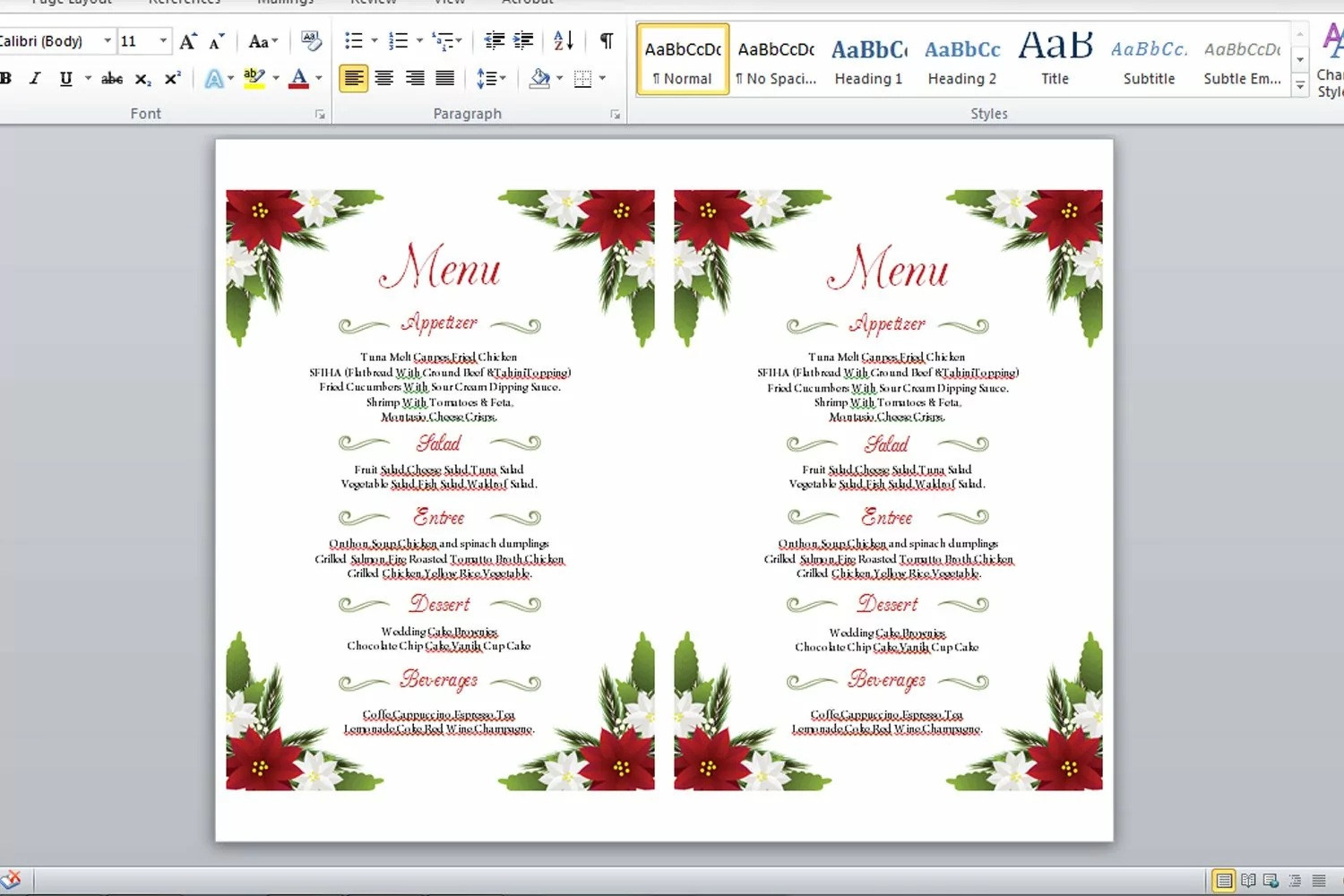The image size is (1344, 896).
Task: Click the Text Effects glowing A icon
Action: click(x=214, y=79)
